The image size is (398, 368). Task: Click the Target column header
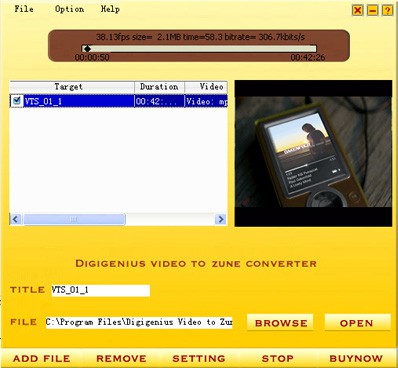click(x=72, y=87)
